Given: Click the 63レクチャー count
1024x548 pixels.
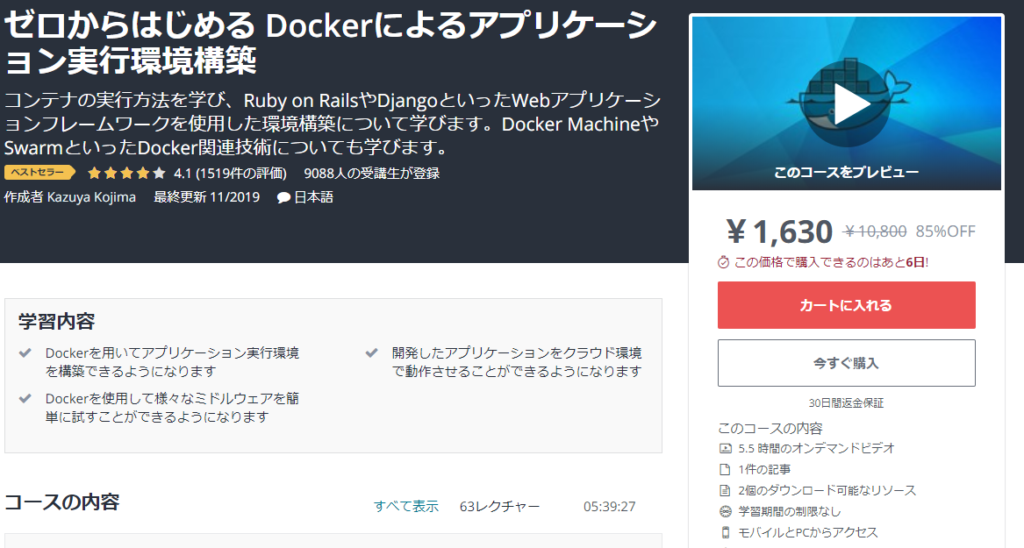Looking at the screenshot, I should (500, 506).
